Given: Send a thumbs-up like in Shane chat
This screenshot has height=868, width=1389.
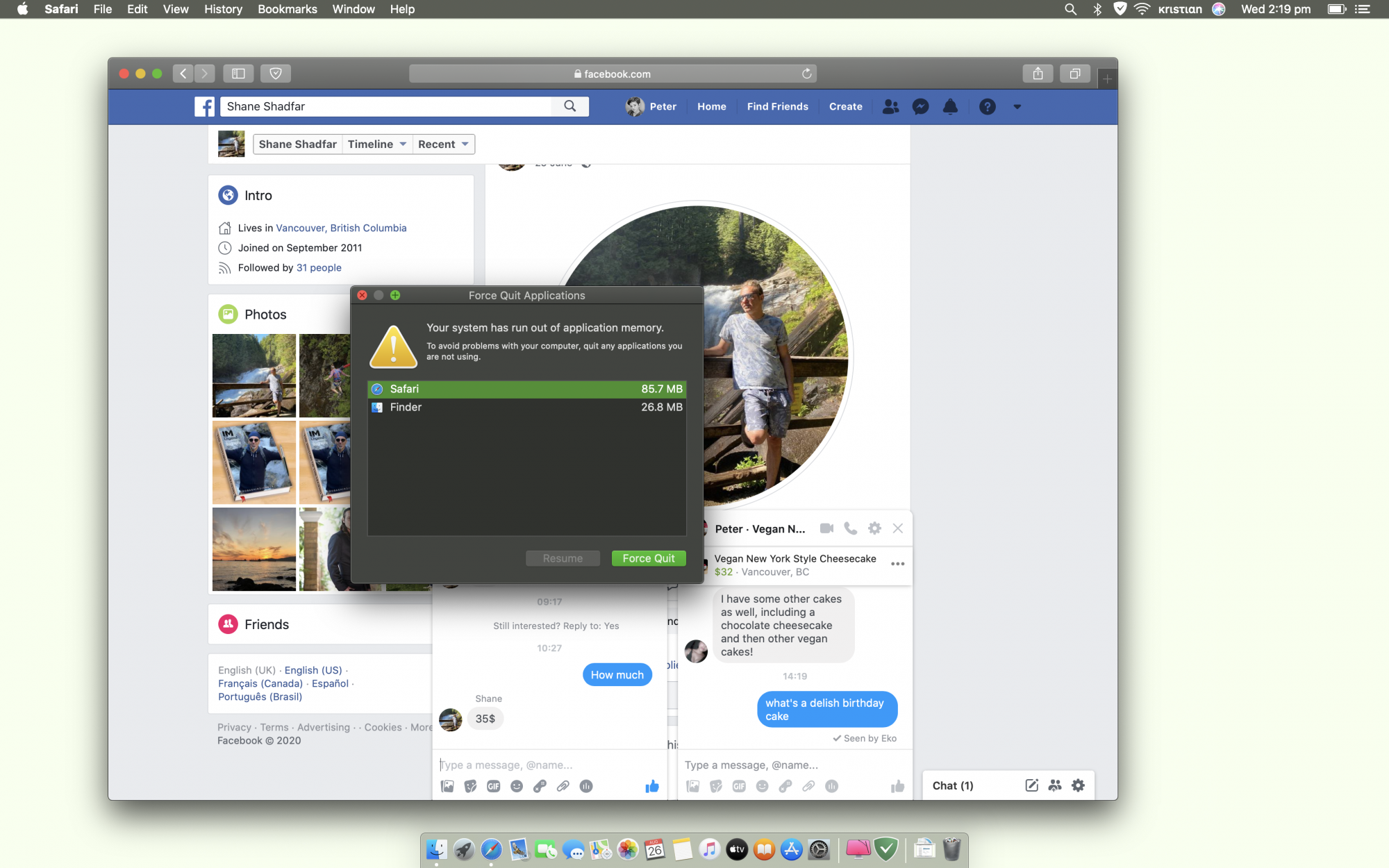Looking at the screenshot, I should coord(651,786).
